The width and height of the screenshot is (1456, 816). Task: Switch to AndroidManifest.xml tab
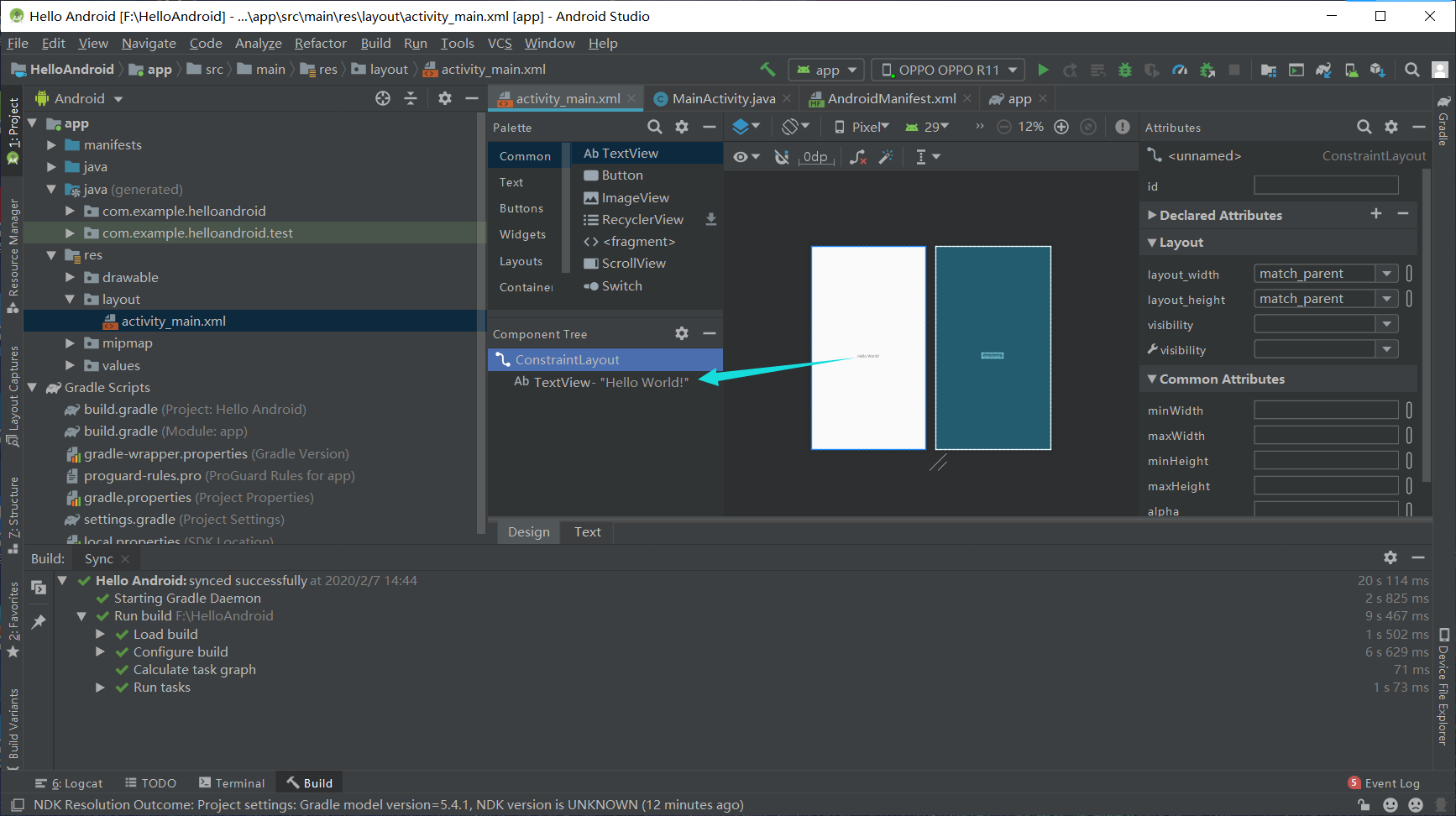(891, 98)
